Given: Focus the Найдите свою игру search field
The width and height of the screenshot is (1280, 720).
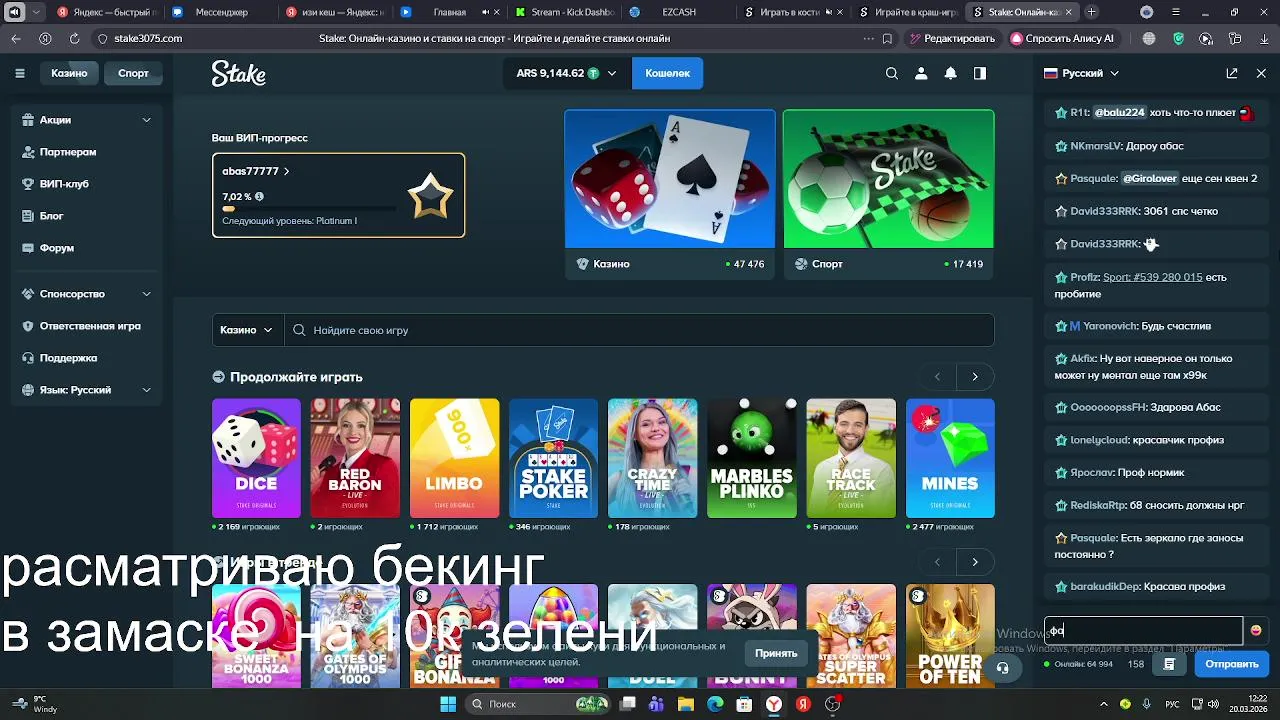Looking at the screenshot, I should [x=640, y=330].
